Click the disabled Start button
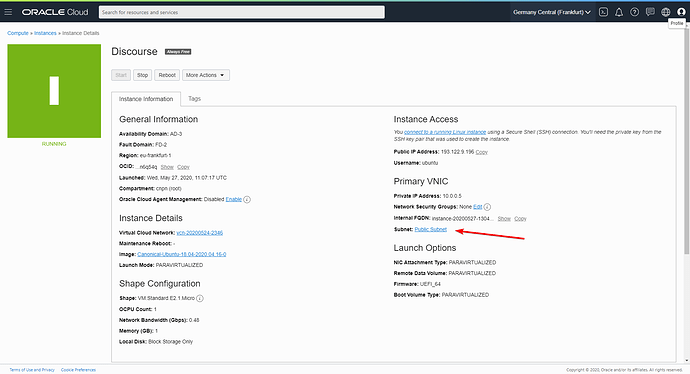This screenshot has width=690, height=374. pos(121,75)
